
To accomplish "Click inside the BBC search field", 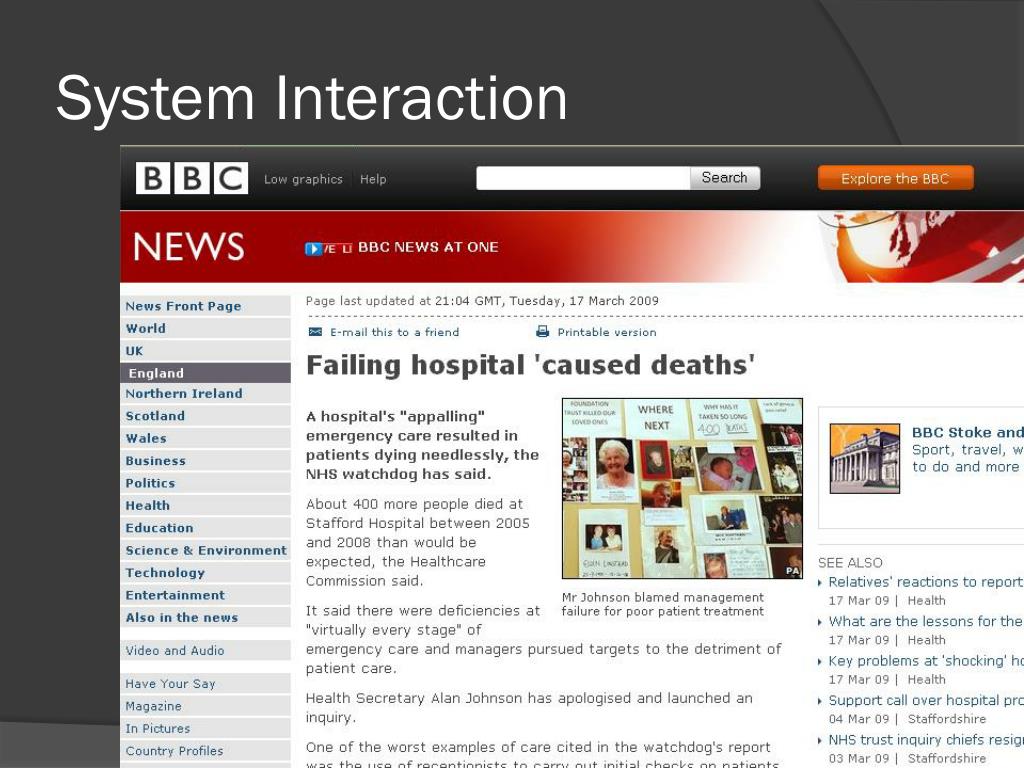I will click(x=583, y=178).
